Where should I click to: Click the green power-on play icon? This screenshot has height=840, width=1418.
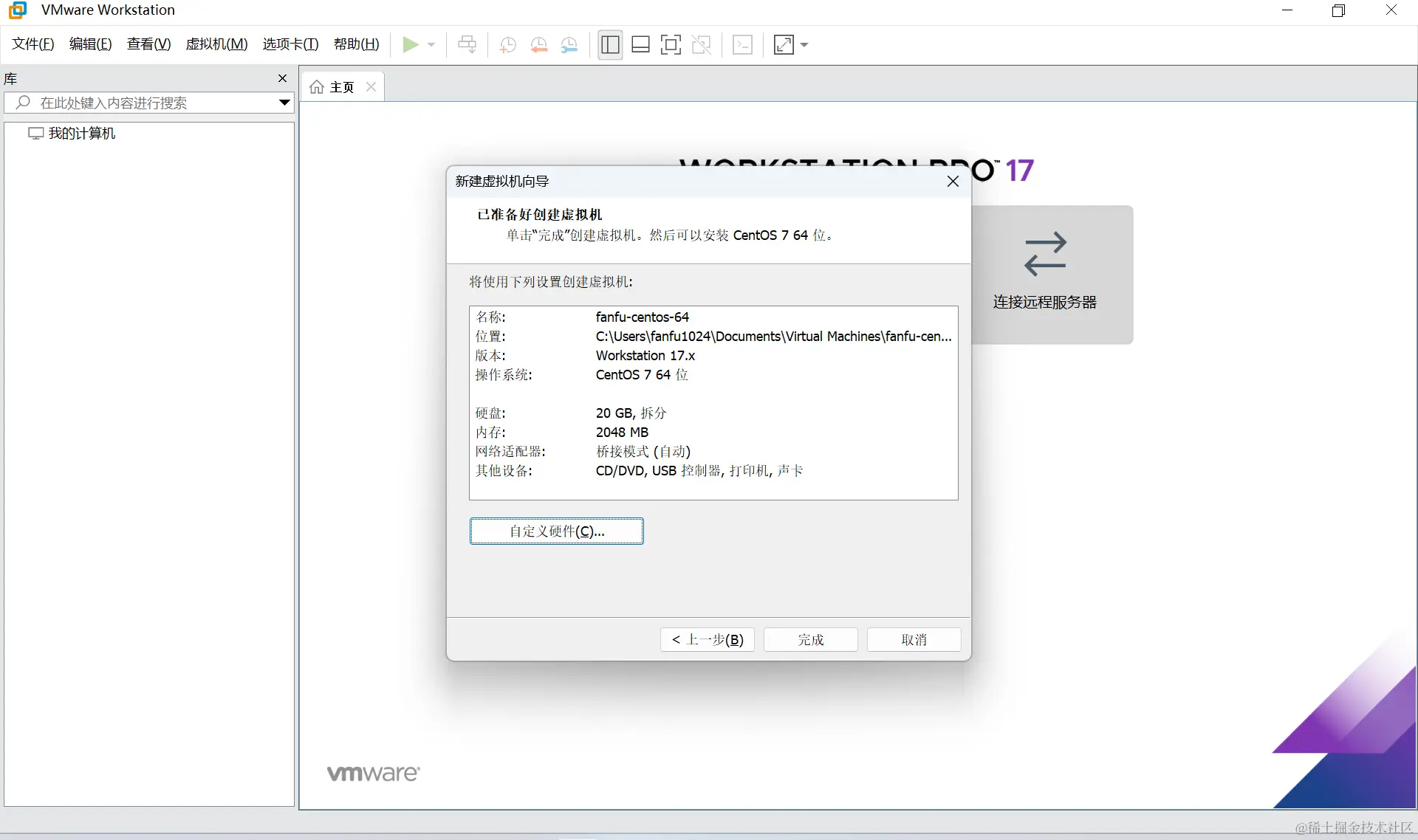[410, 45]
